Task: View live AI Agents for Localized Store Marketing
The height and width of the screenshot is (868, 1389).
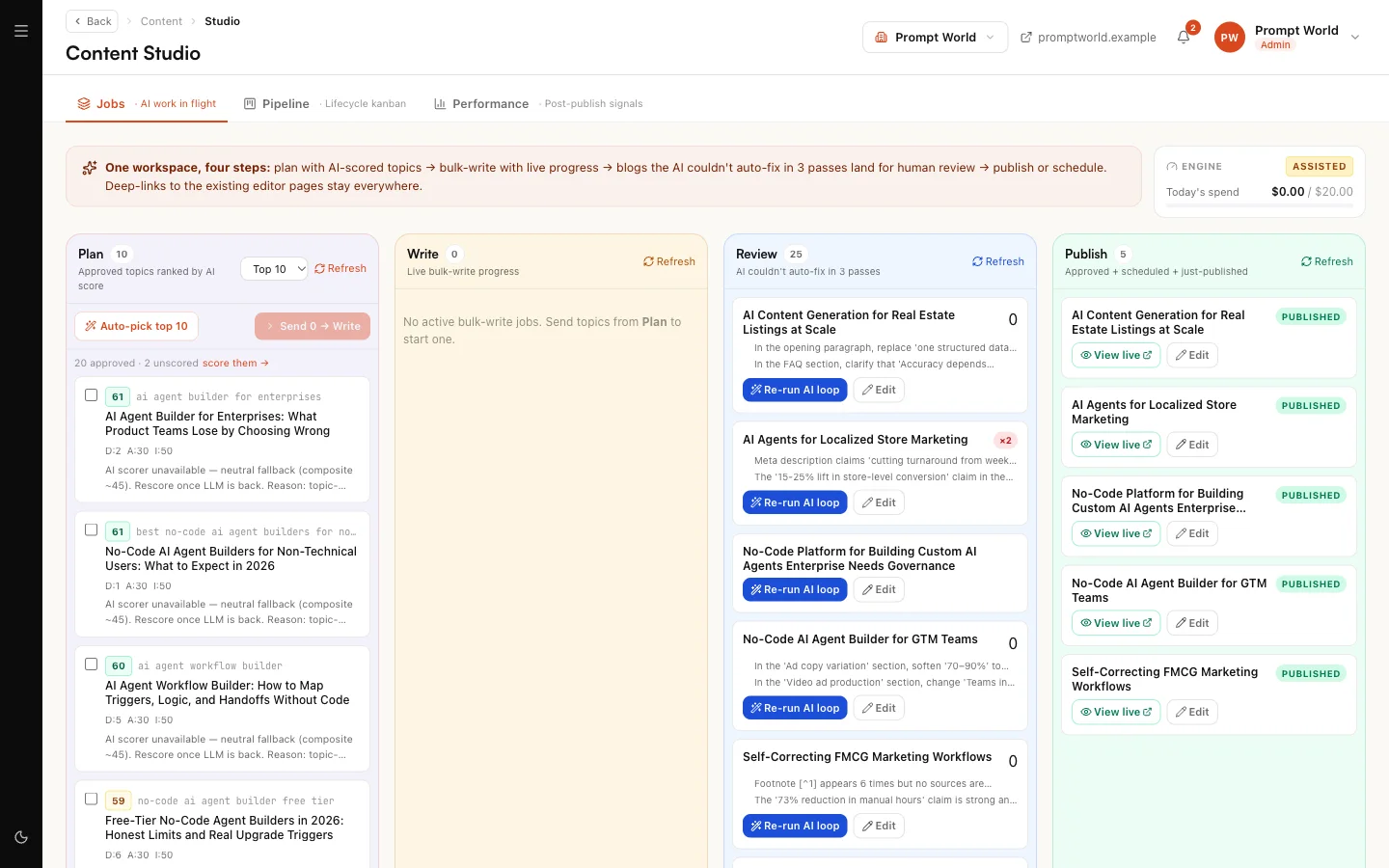Action: pos(1116,445)
